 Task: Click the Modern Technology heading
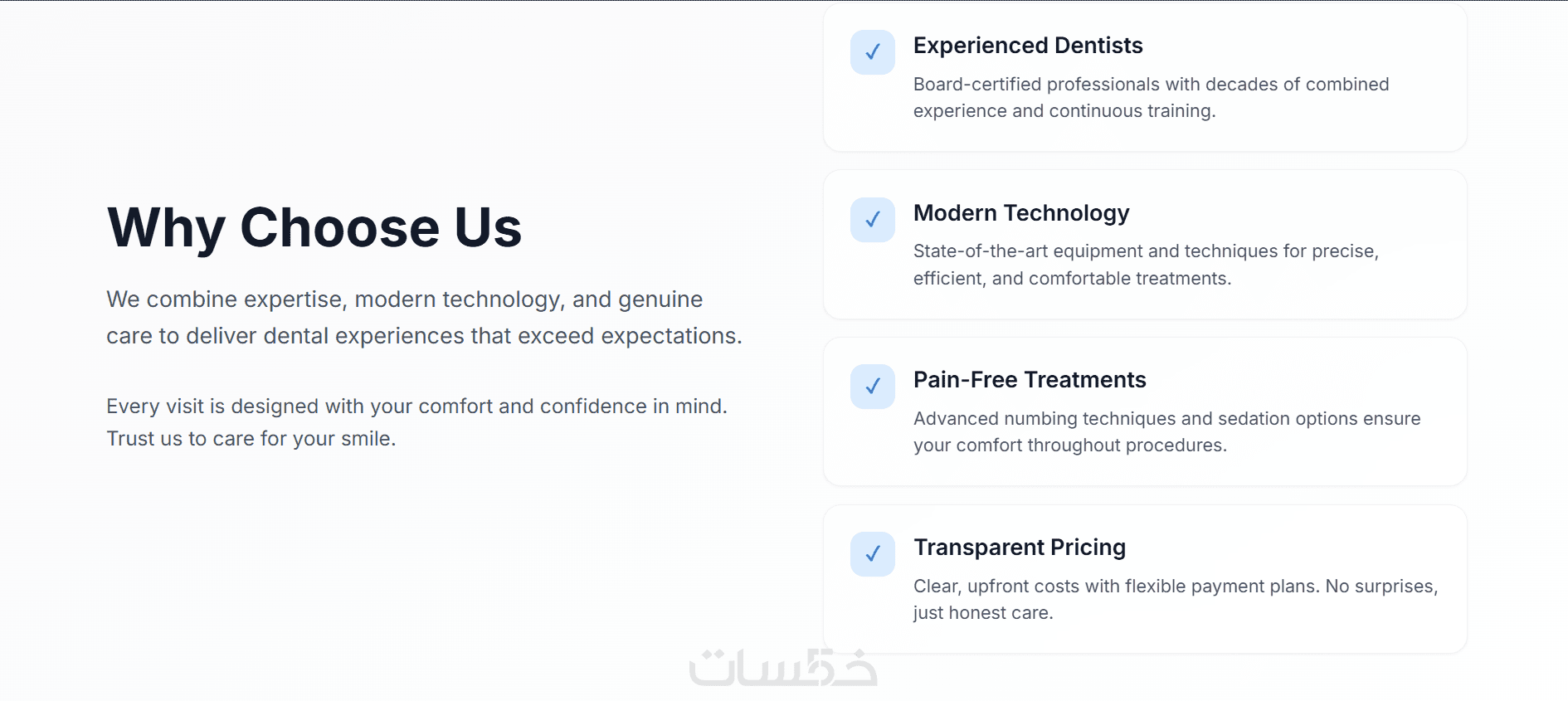(x=1021, y=213)
